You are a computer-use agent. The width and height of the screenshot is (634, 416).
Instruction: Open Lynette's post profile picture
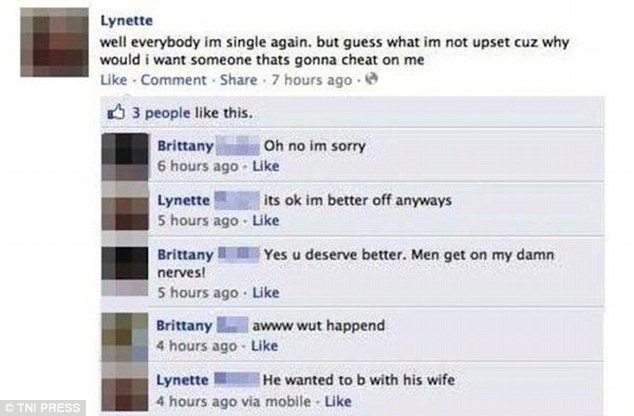tap(55, 42)
